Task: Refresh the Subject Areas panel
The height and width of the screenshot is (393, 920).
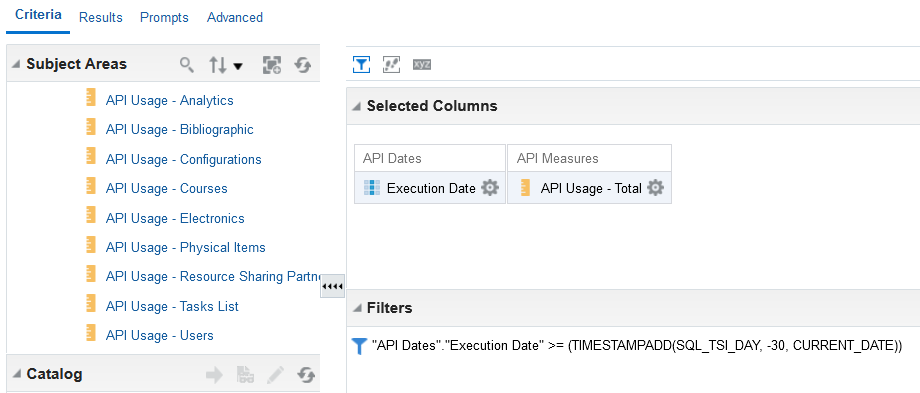Action: 303,65
